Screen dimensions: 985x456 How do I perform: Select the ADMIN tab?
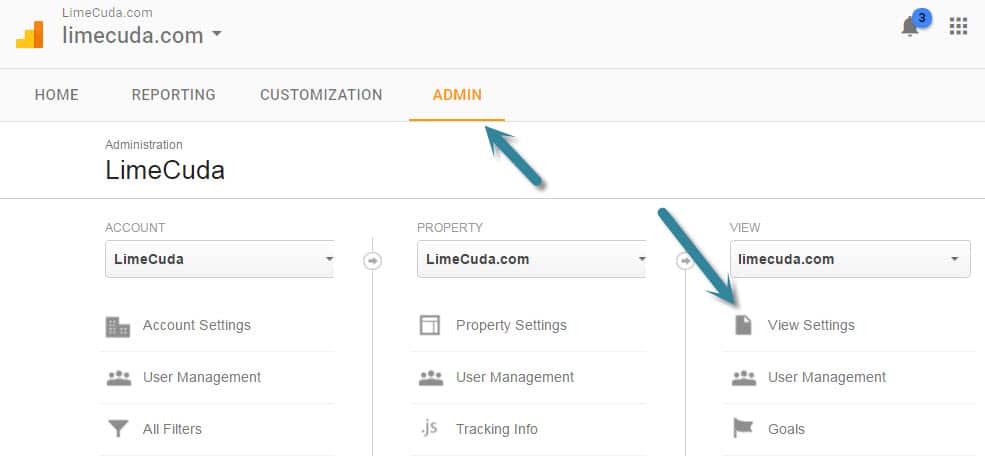[457, 95]
